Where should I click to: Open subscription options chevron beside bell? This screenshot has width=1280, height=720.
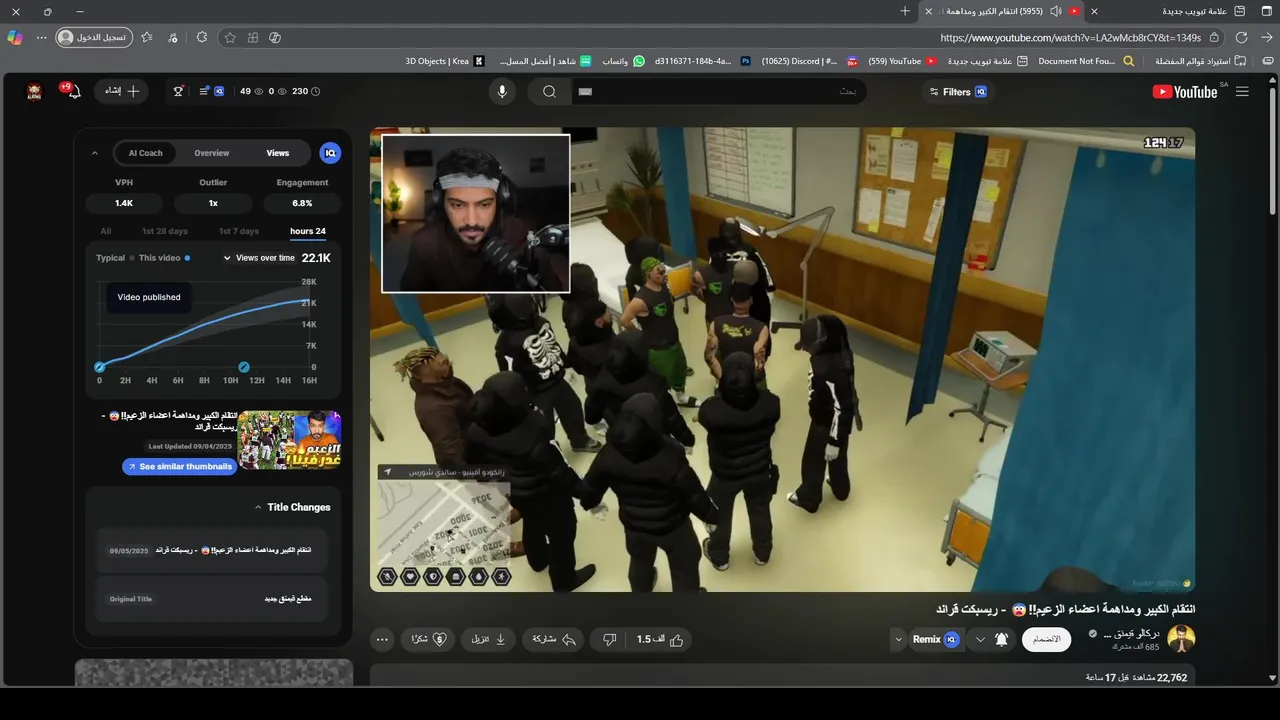[980, 639]
